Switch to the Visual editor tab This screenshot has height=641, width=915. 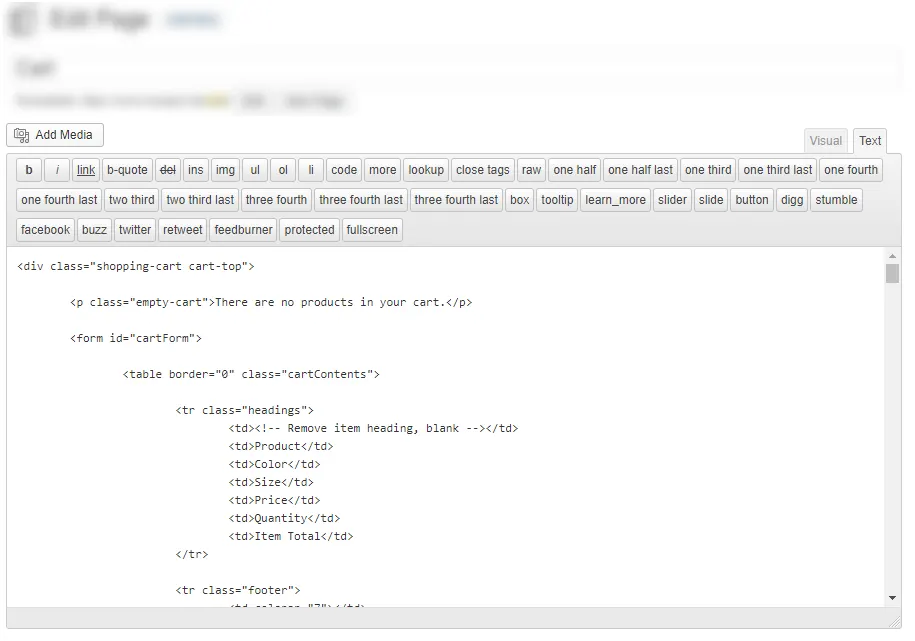[x=825, y=141]
